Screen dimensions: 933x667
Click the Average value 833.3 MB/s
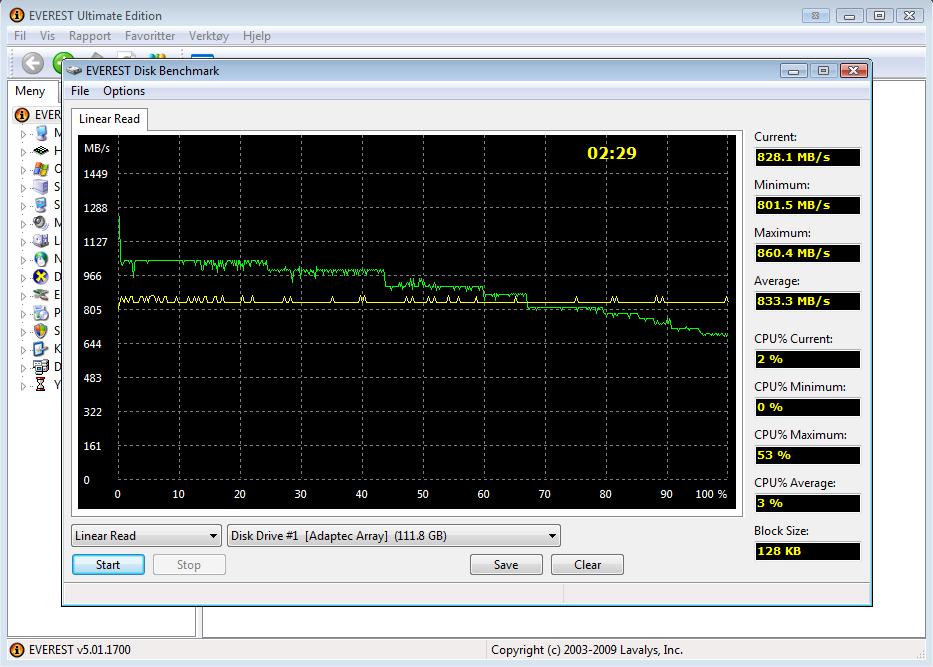coord(807,301)
